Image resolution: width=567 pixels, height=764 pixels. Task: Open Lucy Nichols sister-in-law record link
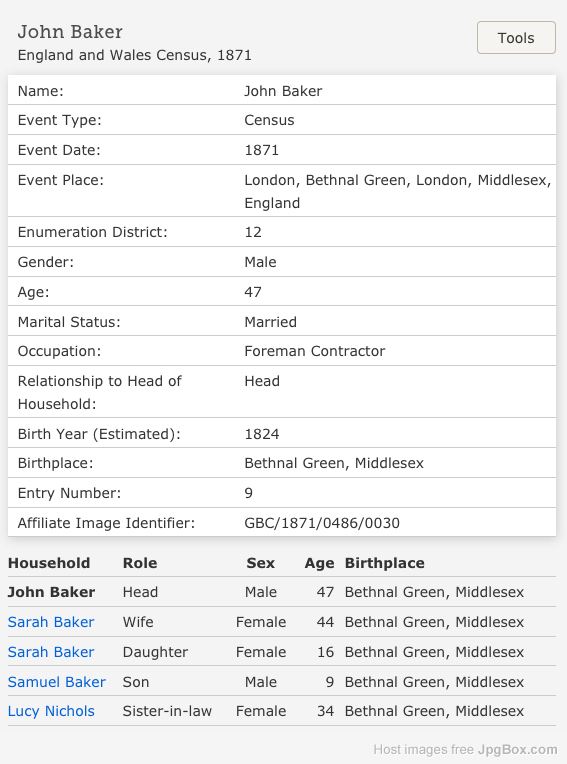tap(51, 711)
